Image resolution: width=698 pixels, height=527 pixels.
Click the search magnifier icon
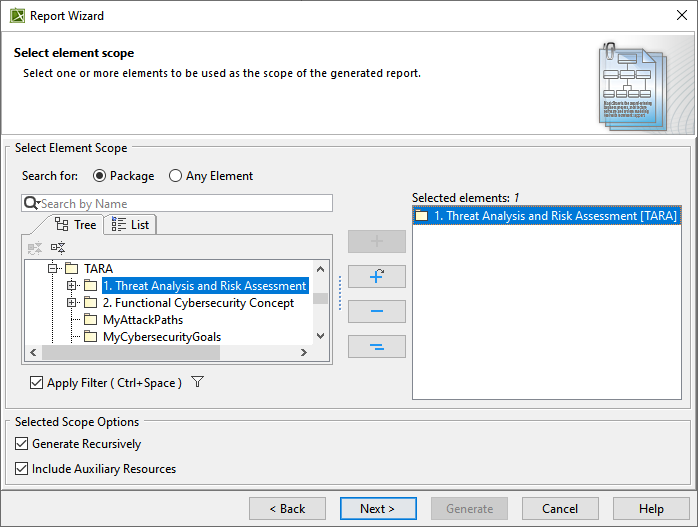click(x=31, y=203)
